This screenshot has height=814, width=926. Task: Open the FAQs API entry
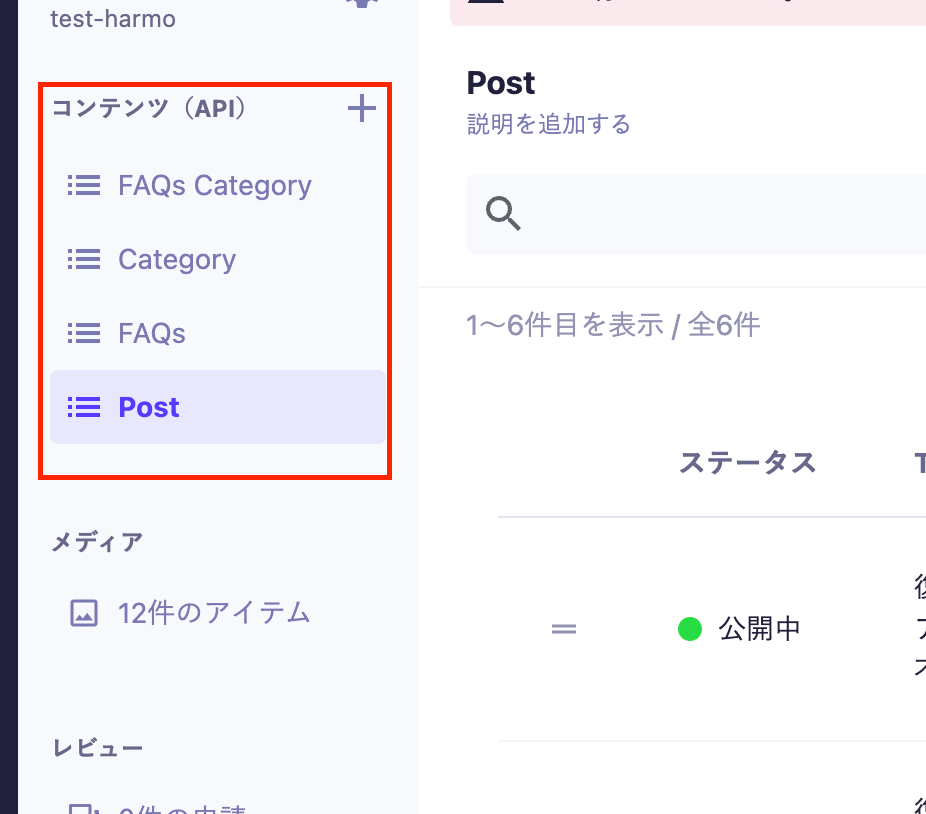point(152,333)
